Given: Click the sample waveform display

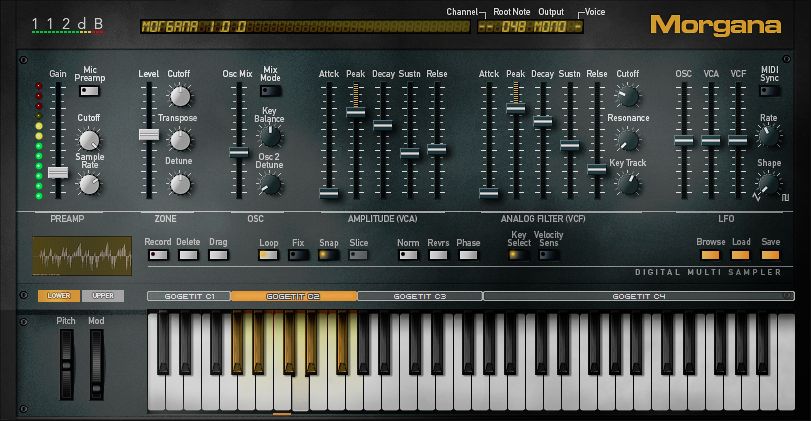Looking at the screenshot, I should coord(82,256).
